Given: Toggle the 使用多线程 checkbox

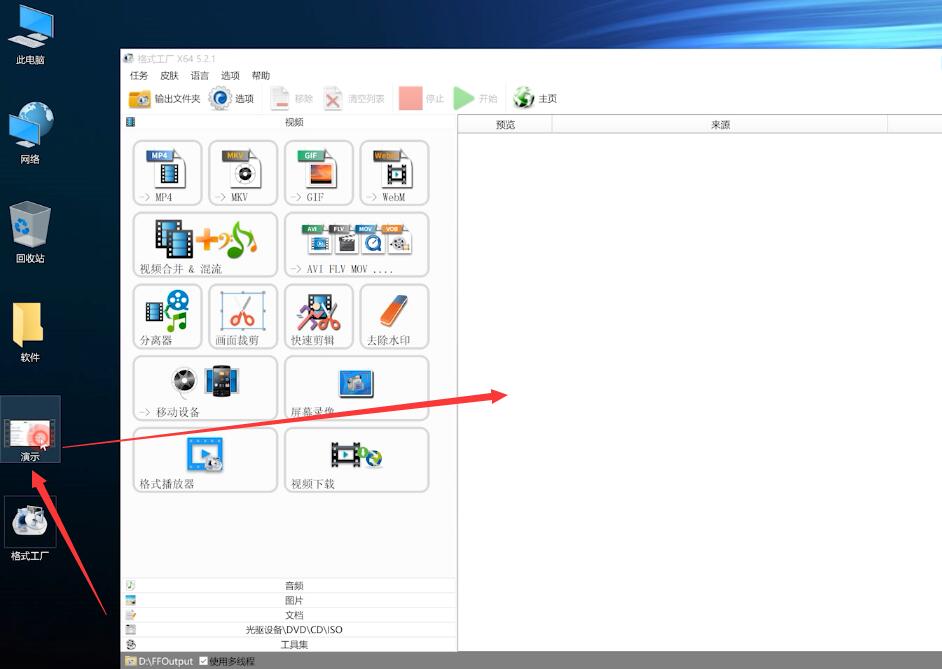Looking at the screenshot, I should (x=204, y=661).
